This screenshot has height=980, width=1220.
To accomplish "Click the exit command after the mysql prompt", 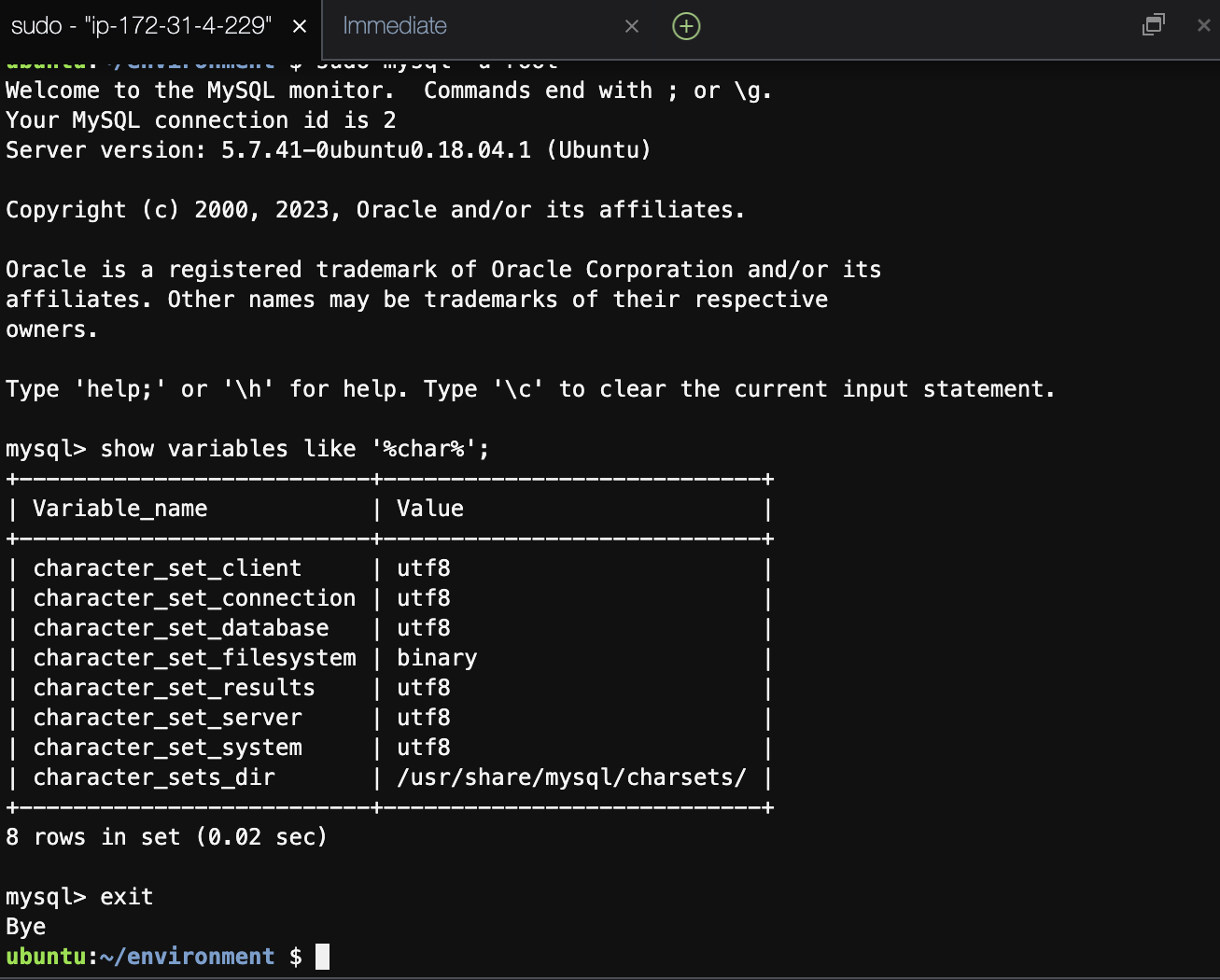I will tap(127, 896).
